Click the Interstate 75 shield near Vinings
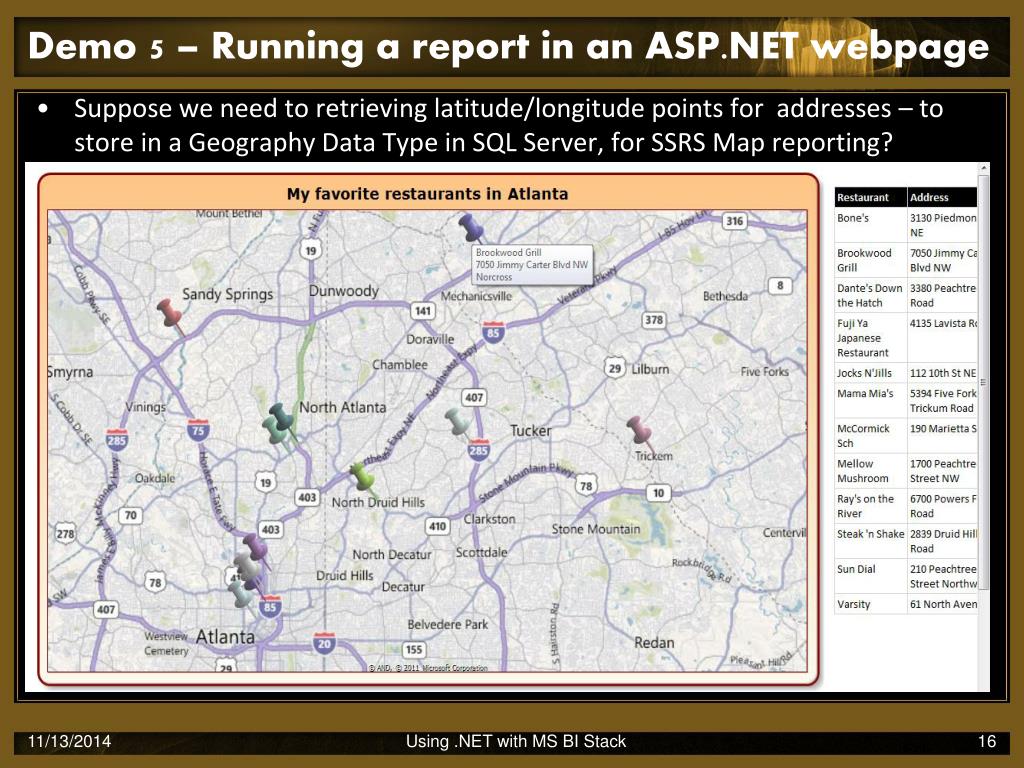This screenshot has width=1024, height=768. tap(198, 430)
